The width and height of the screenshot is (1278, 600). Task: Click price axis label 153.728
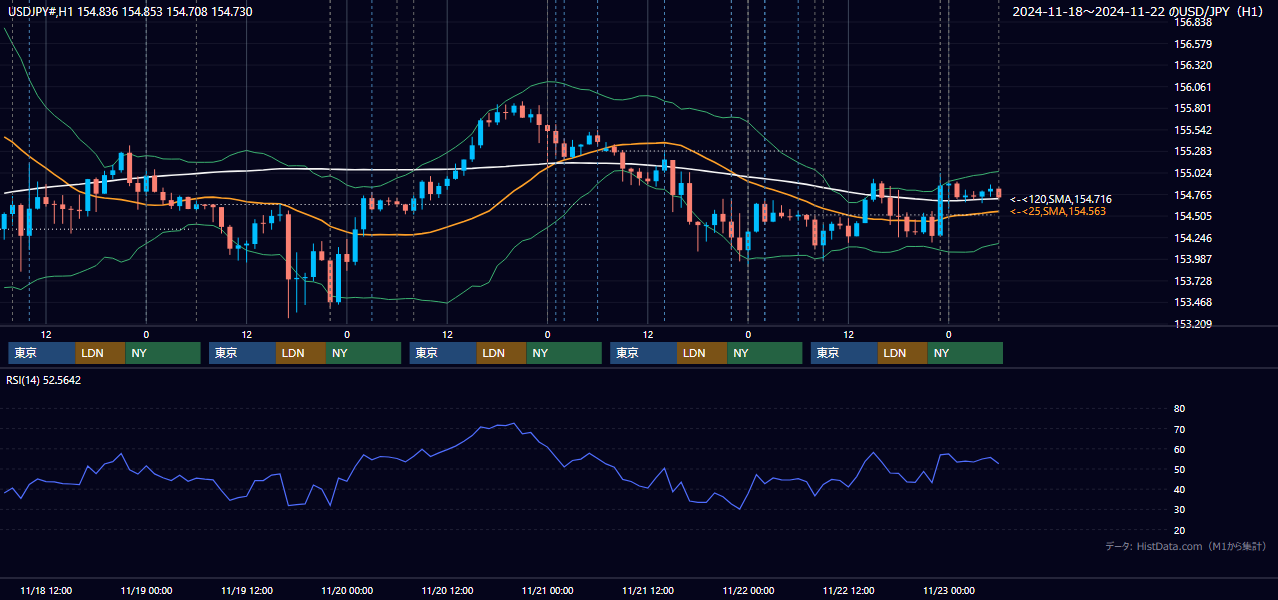pos(1193,281)
